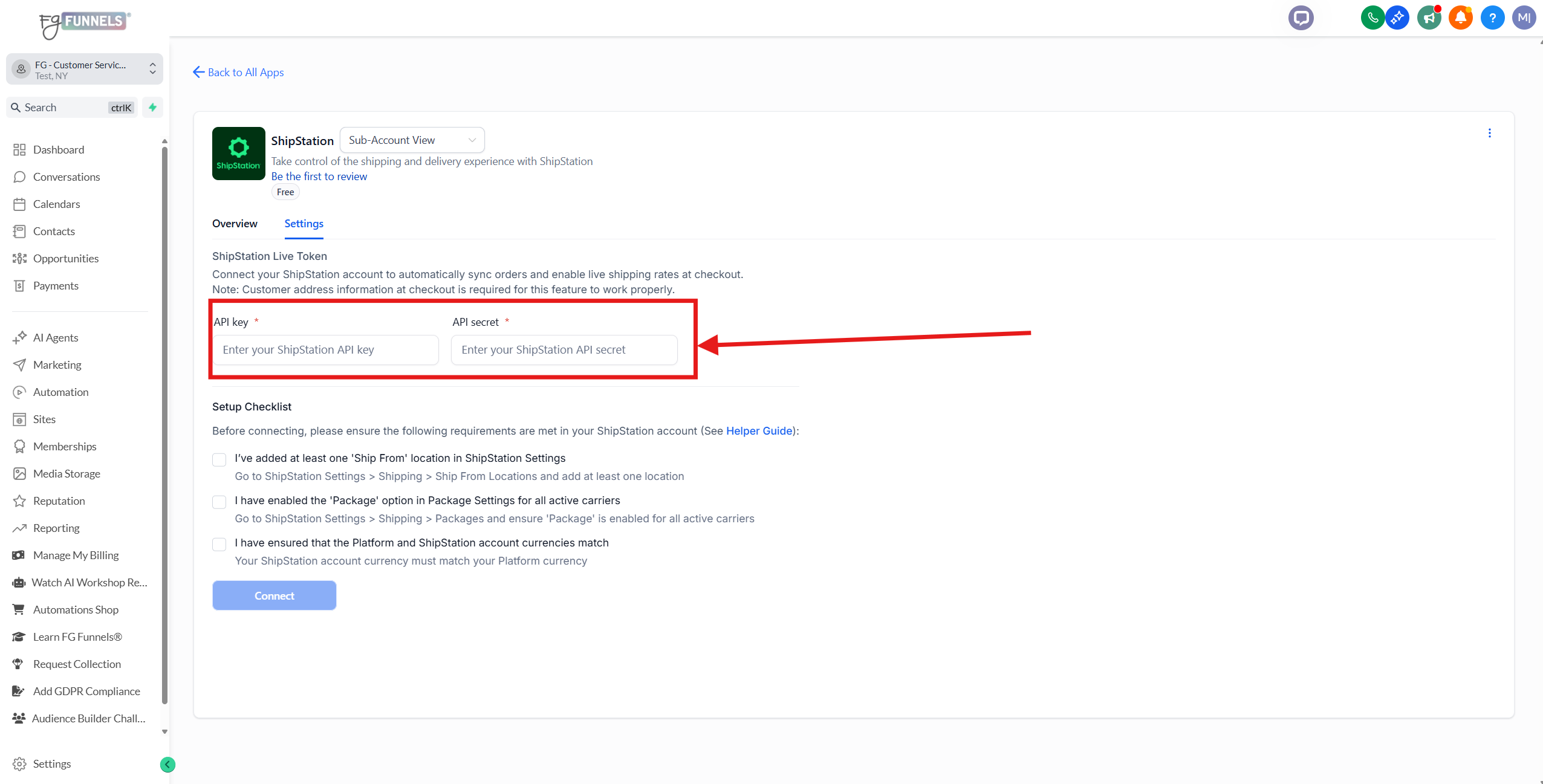Check the currencies match checkbox
Viewport: 1543px width, 784px height.
coord(219,545)
